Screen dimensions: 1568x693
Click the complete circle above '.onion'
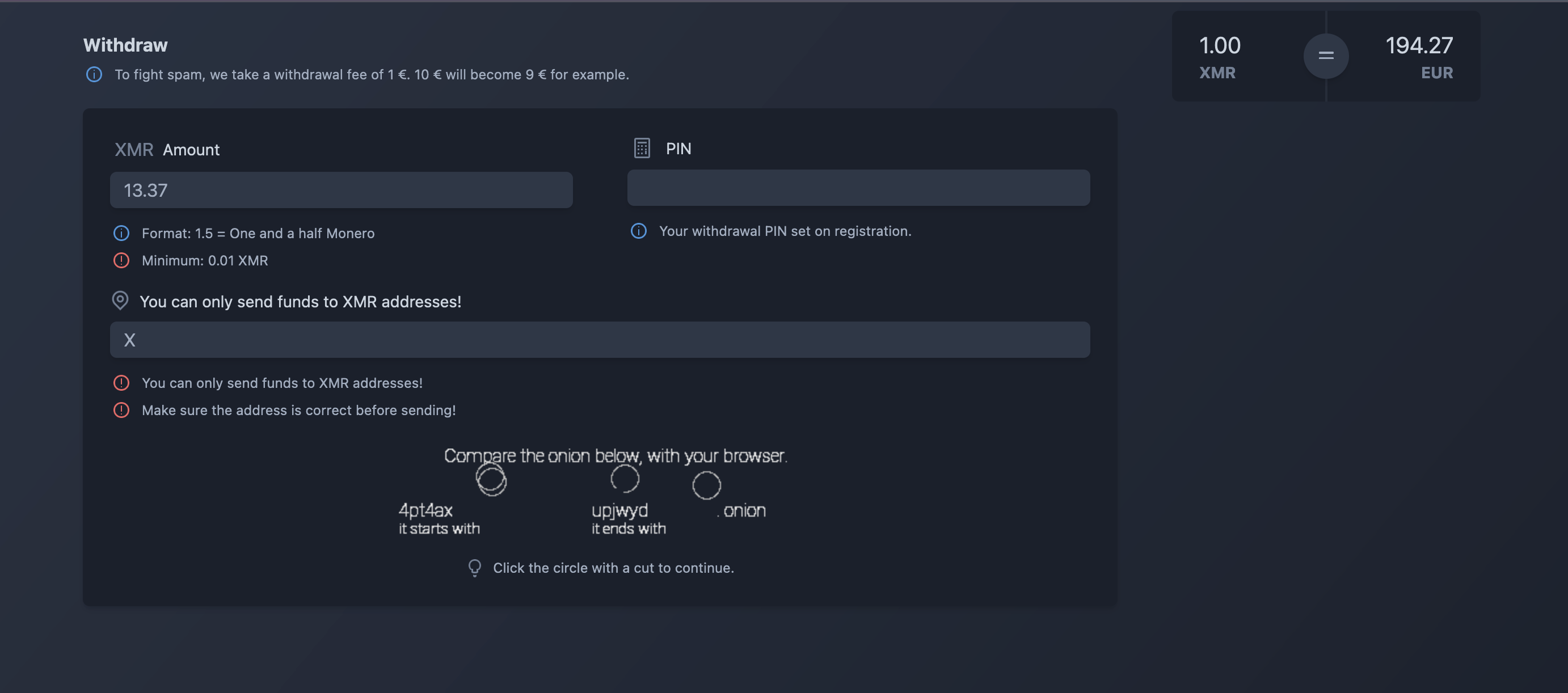click(706, 485)
